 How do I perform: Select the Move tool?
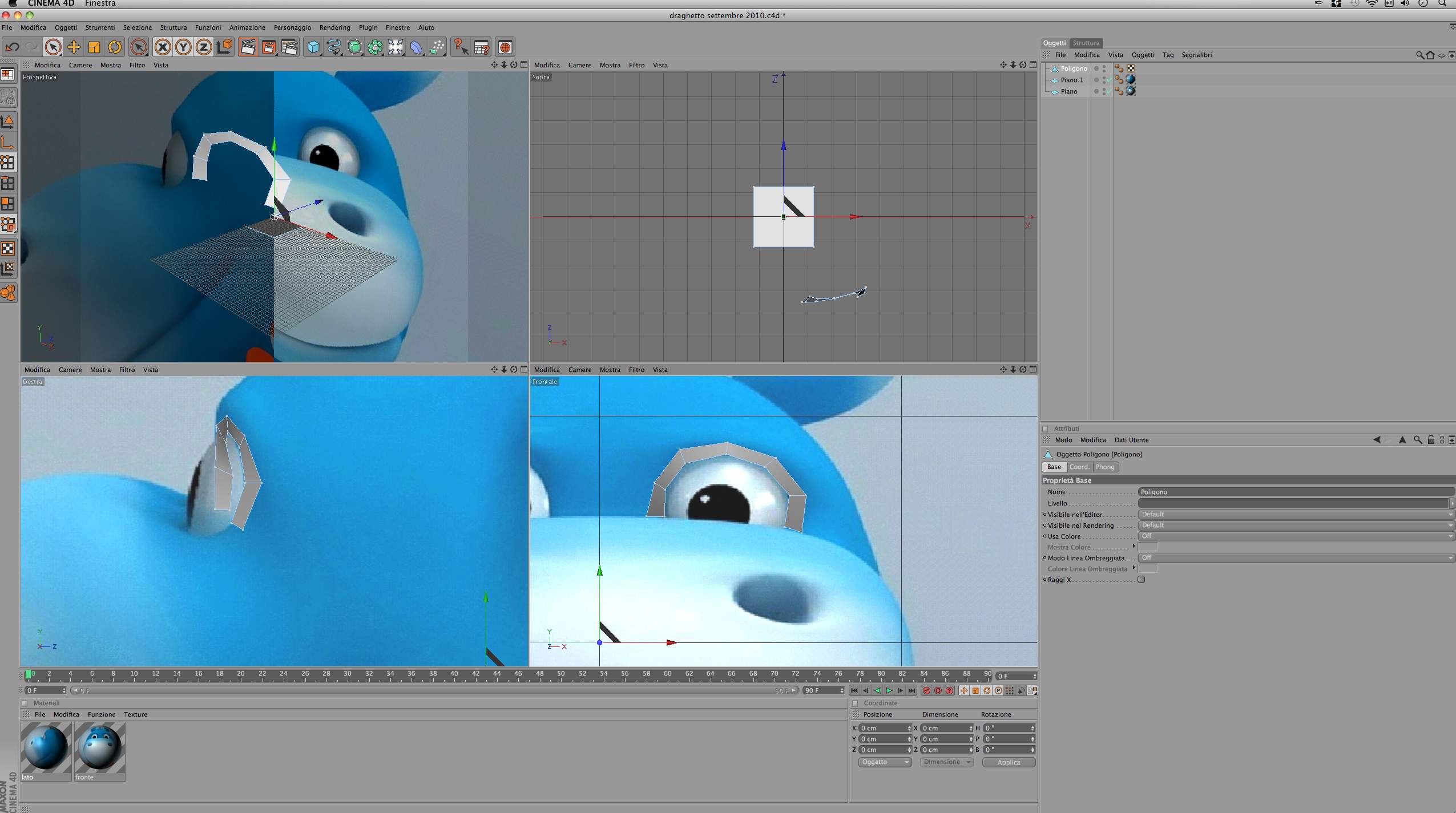tap(74, 47)
